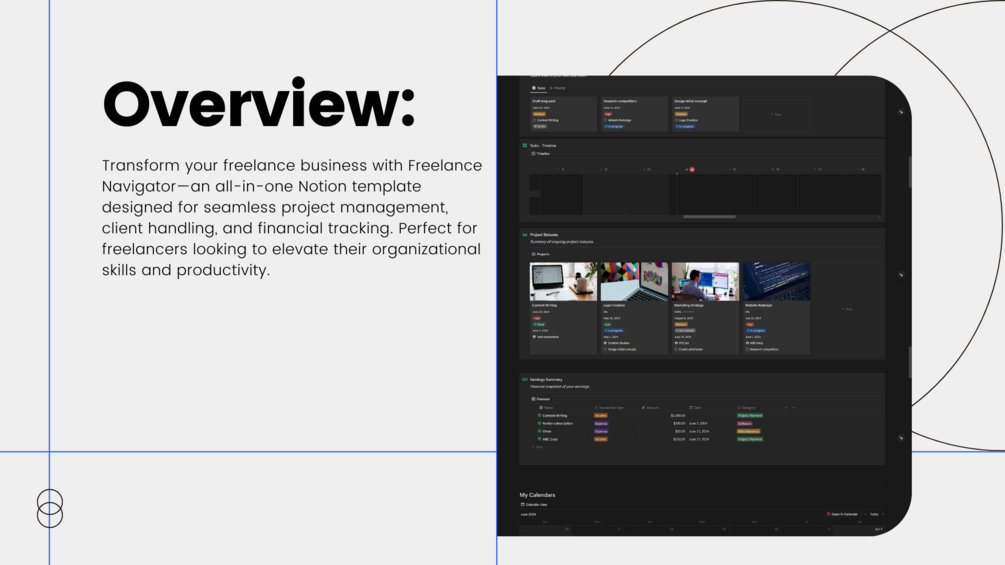
Task: Add a new project in Projects gallery
Action: tap(847, 309)
